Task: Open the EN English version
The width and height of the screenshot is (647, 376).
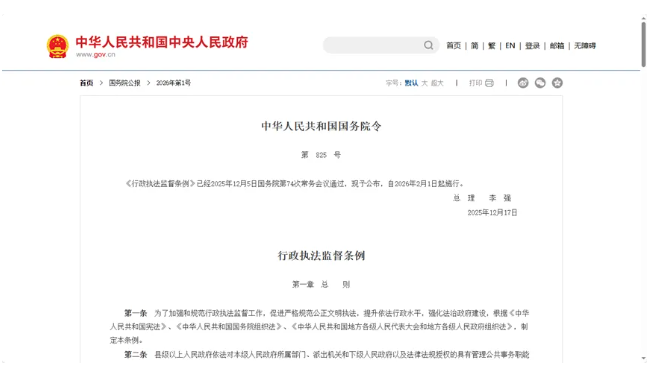Action: click(510, 45)
